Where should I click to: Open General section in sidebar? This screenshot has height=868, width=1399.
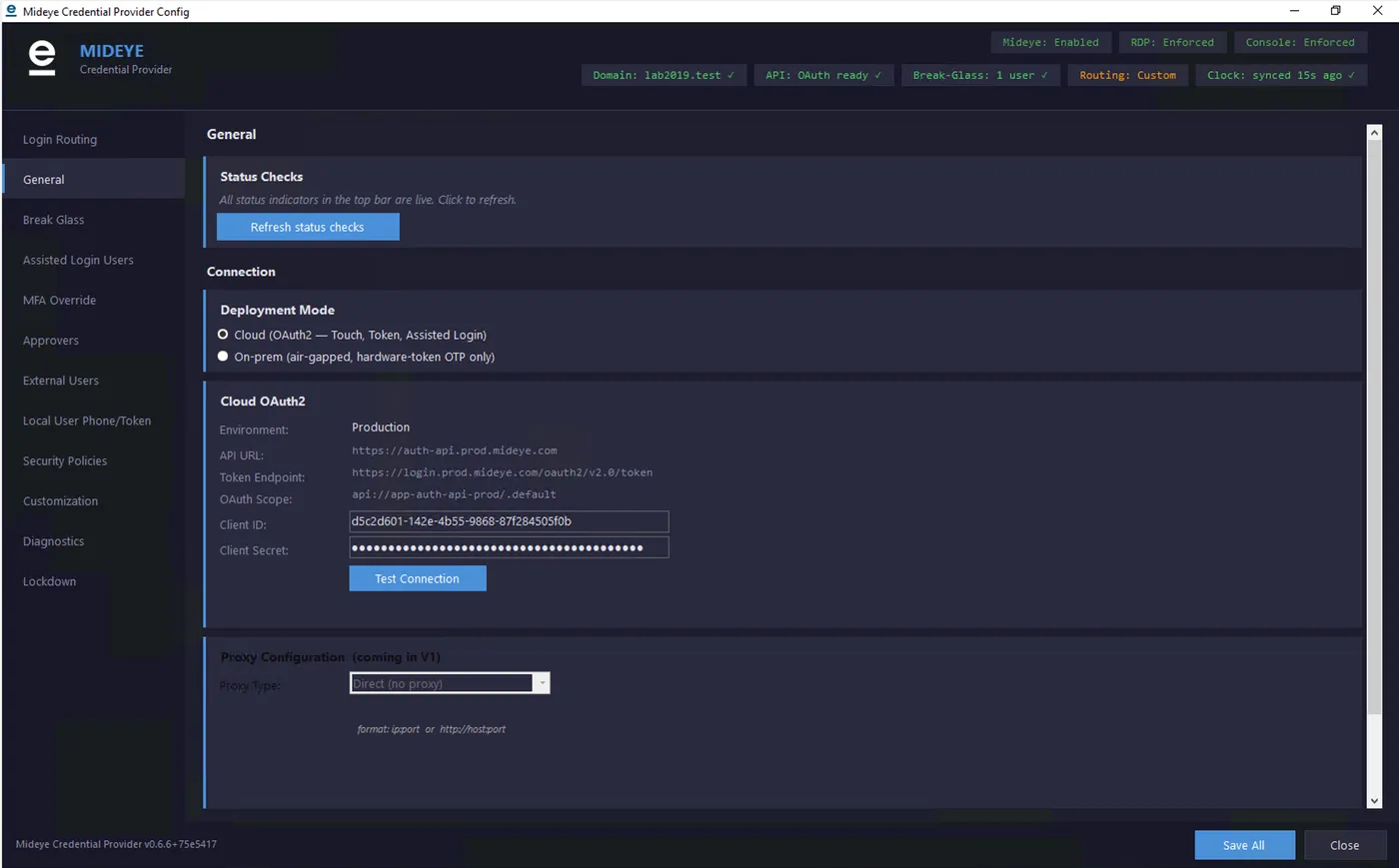93,180
